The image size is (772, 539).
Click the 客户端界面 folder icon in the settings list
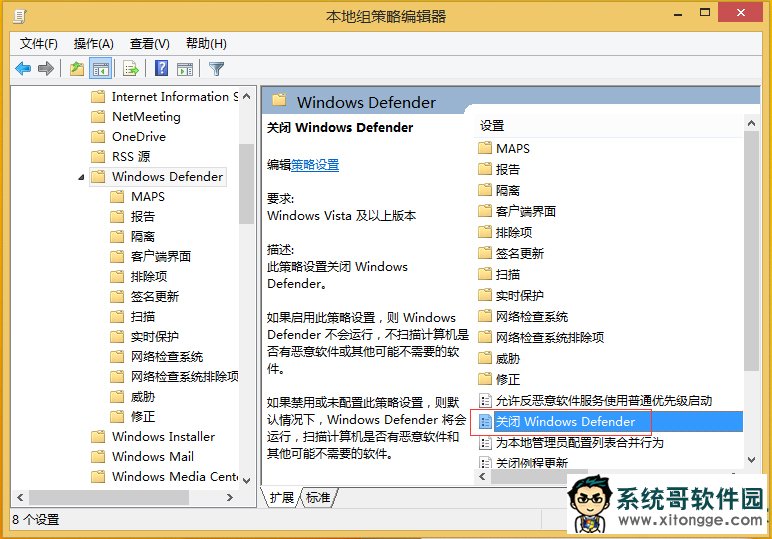485,211
